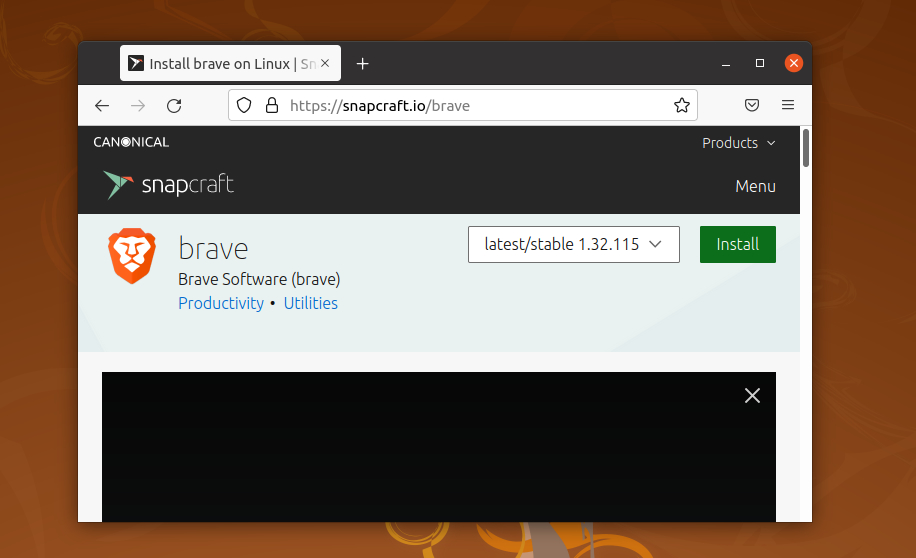Viewport: 916px width, 558px height.
Task: Click the snapcraft logo
Action: coord(168,185)
